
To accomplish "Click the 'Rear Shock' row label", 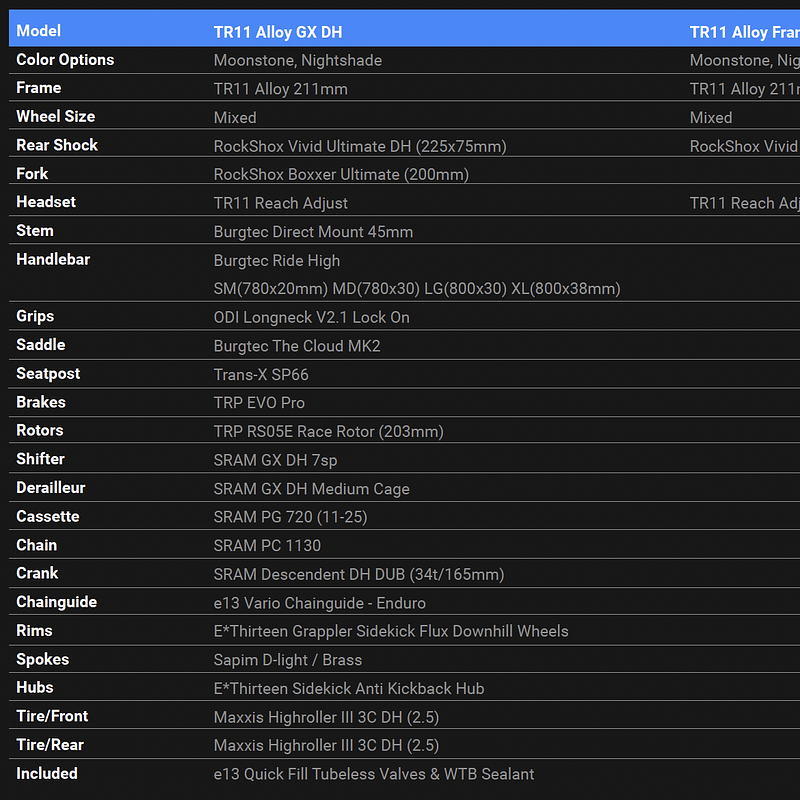I will [57, 145].
